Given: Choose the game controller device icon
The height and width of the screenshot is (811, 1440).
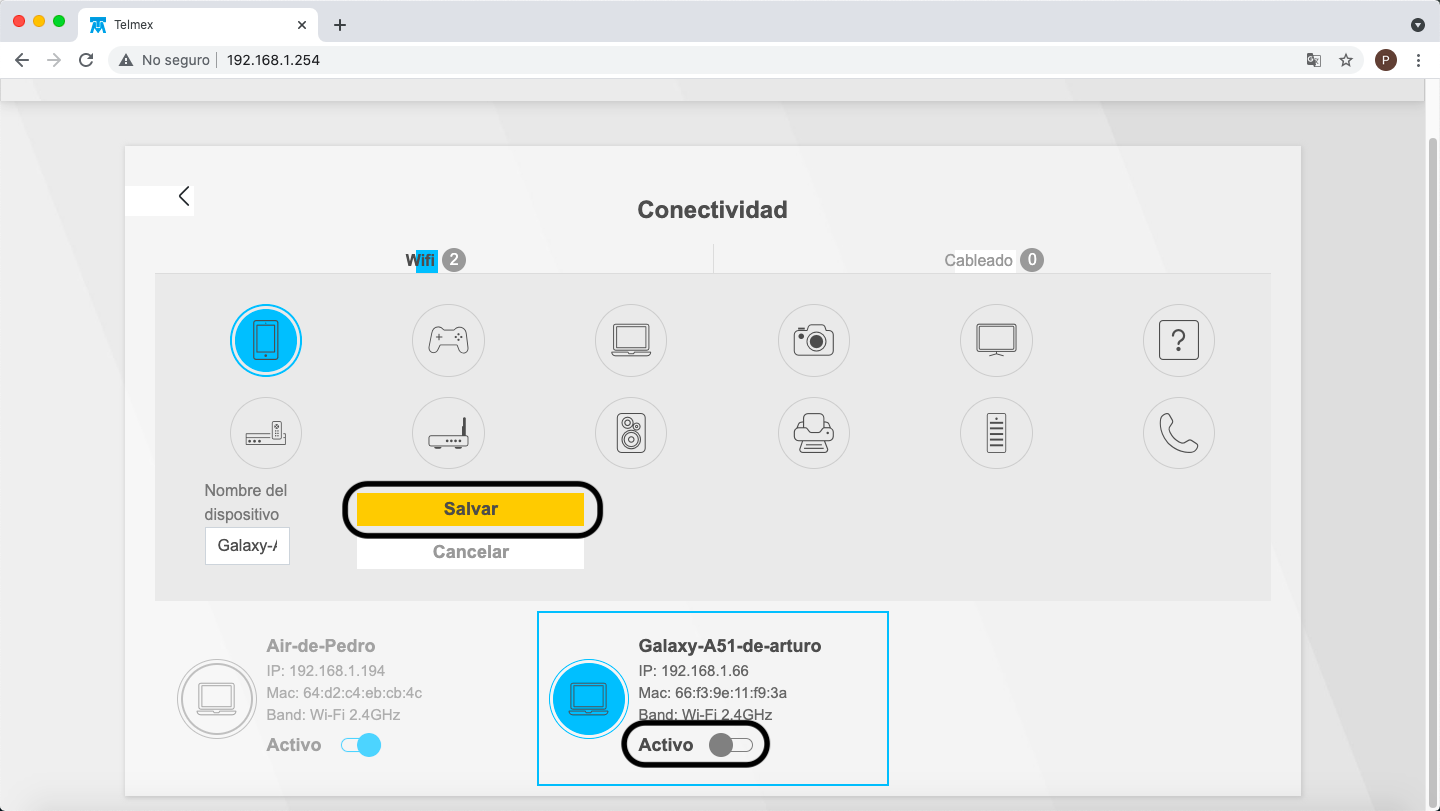Looking at the screenshot, I should [x=448, y=340].
